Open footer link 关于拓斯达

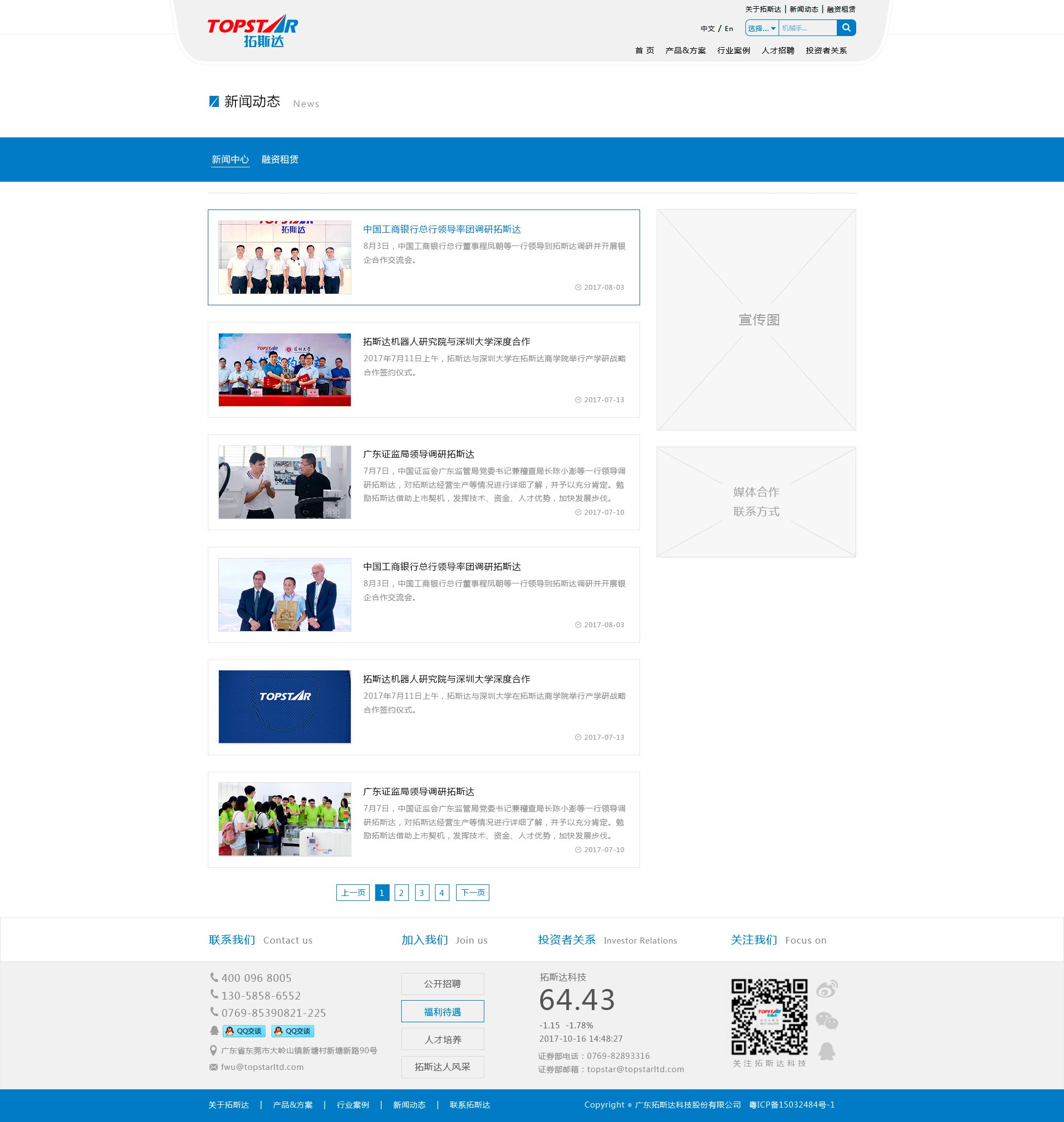pos(228,1104)
